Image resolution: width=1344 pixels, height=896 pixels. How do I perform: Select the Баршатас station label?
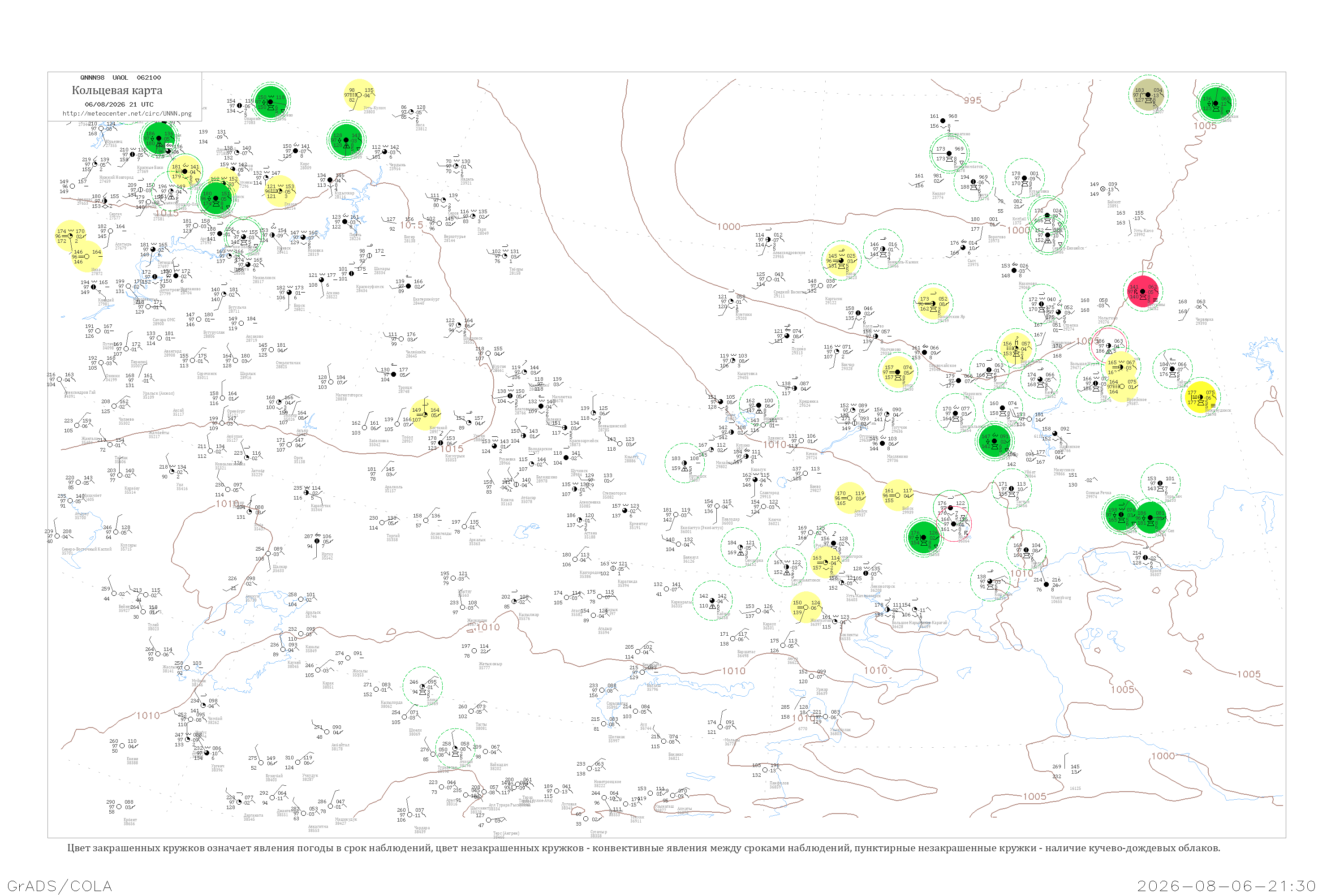[x=746, y=651]
